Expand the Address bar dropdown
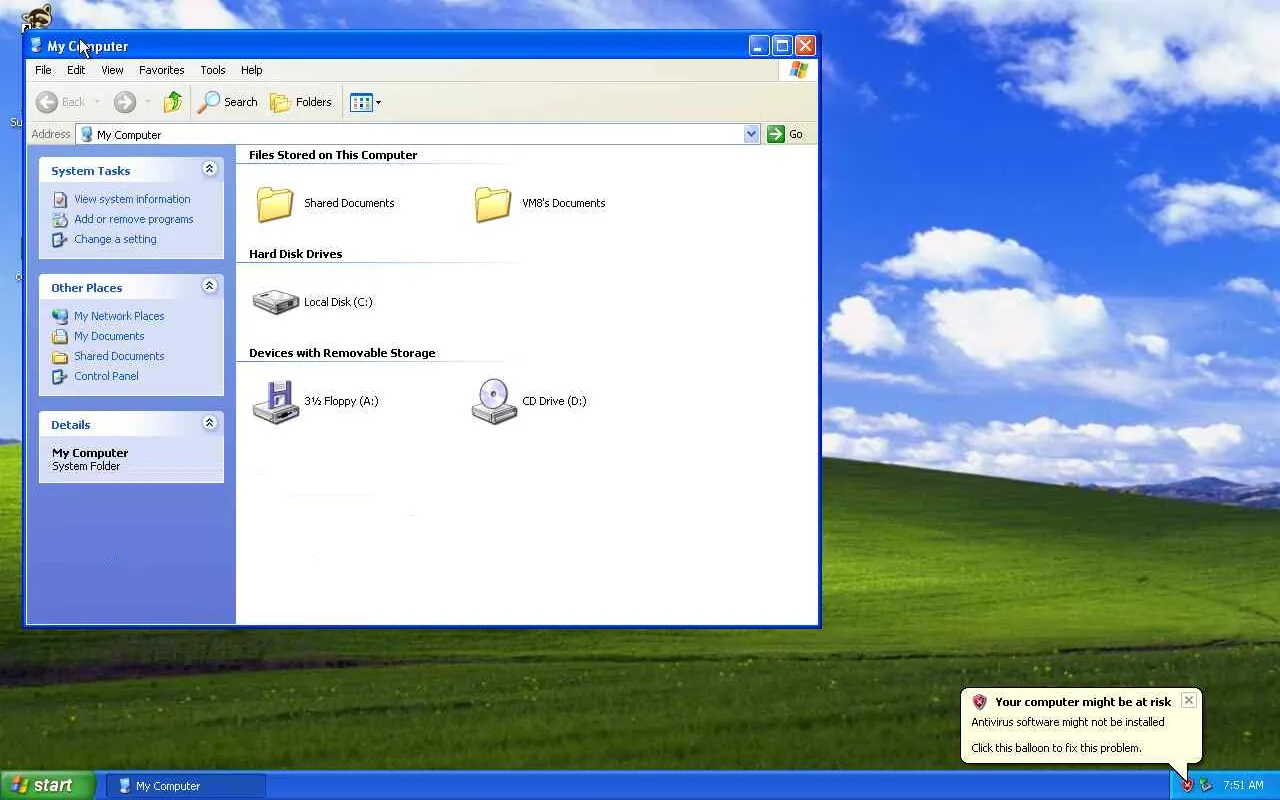This screenshot has height=800, width=1280. 752,134
